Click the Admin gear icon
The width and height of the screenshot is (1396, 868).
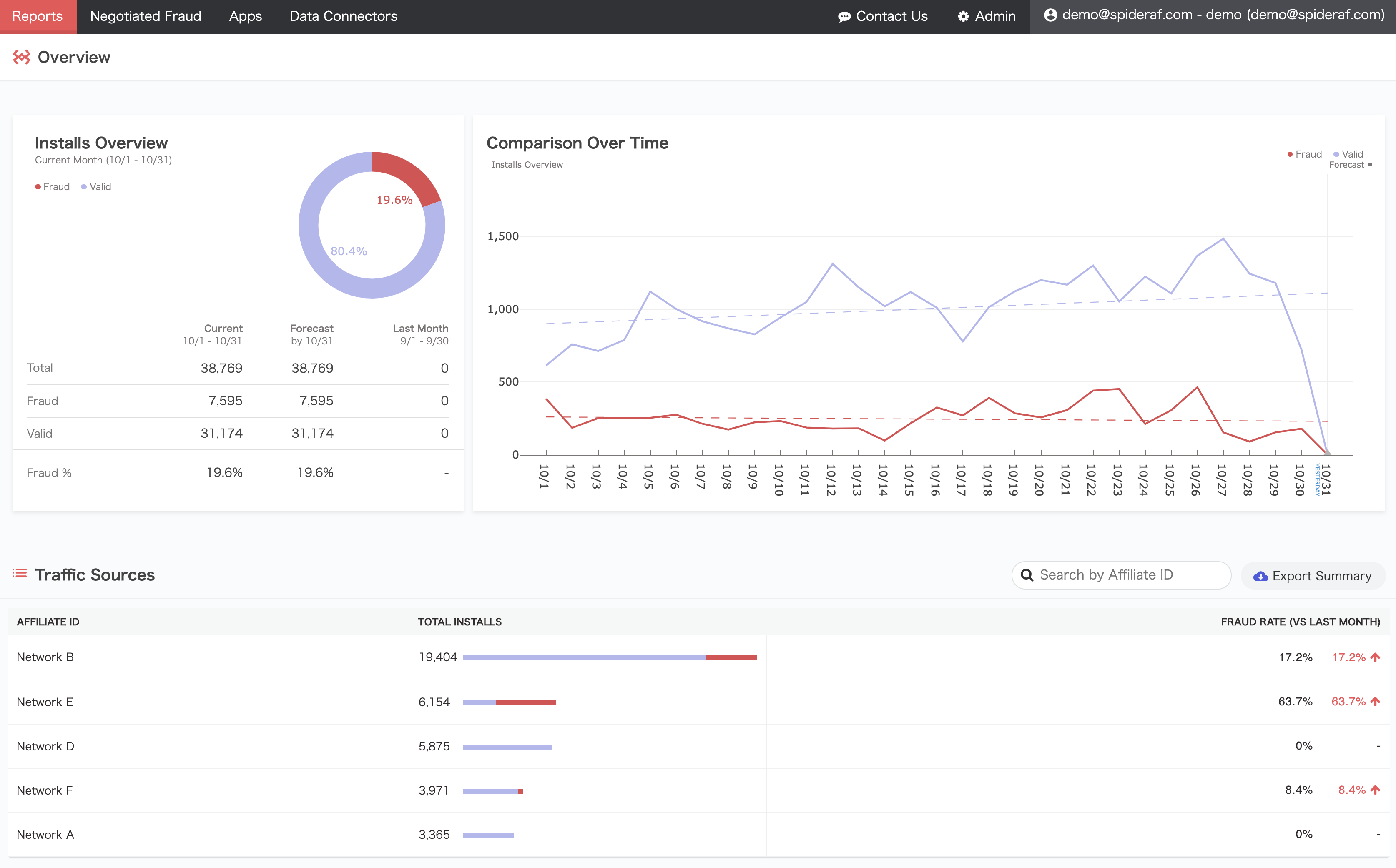[x=963, y=17]
